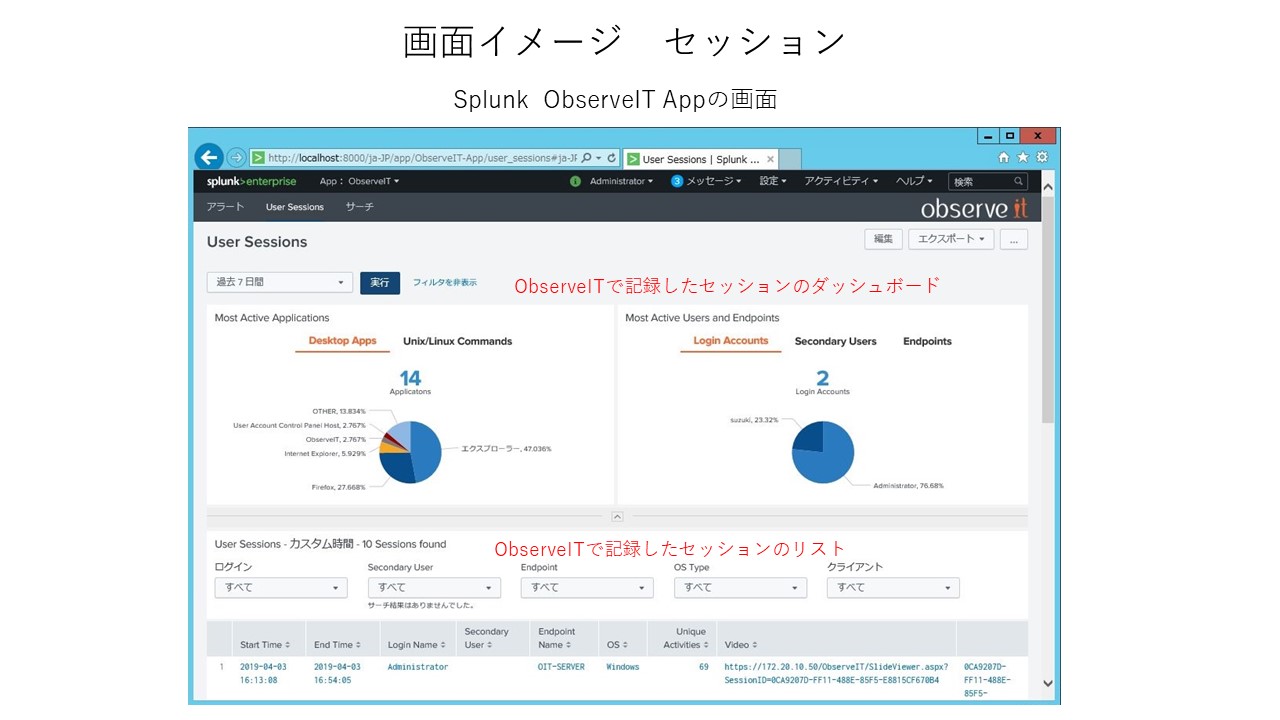Open the Administrator menu
This screenshot has width=1280, height=720.
pyautogui.click(x=621, y=181)
